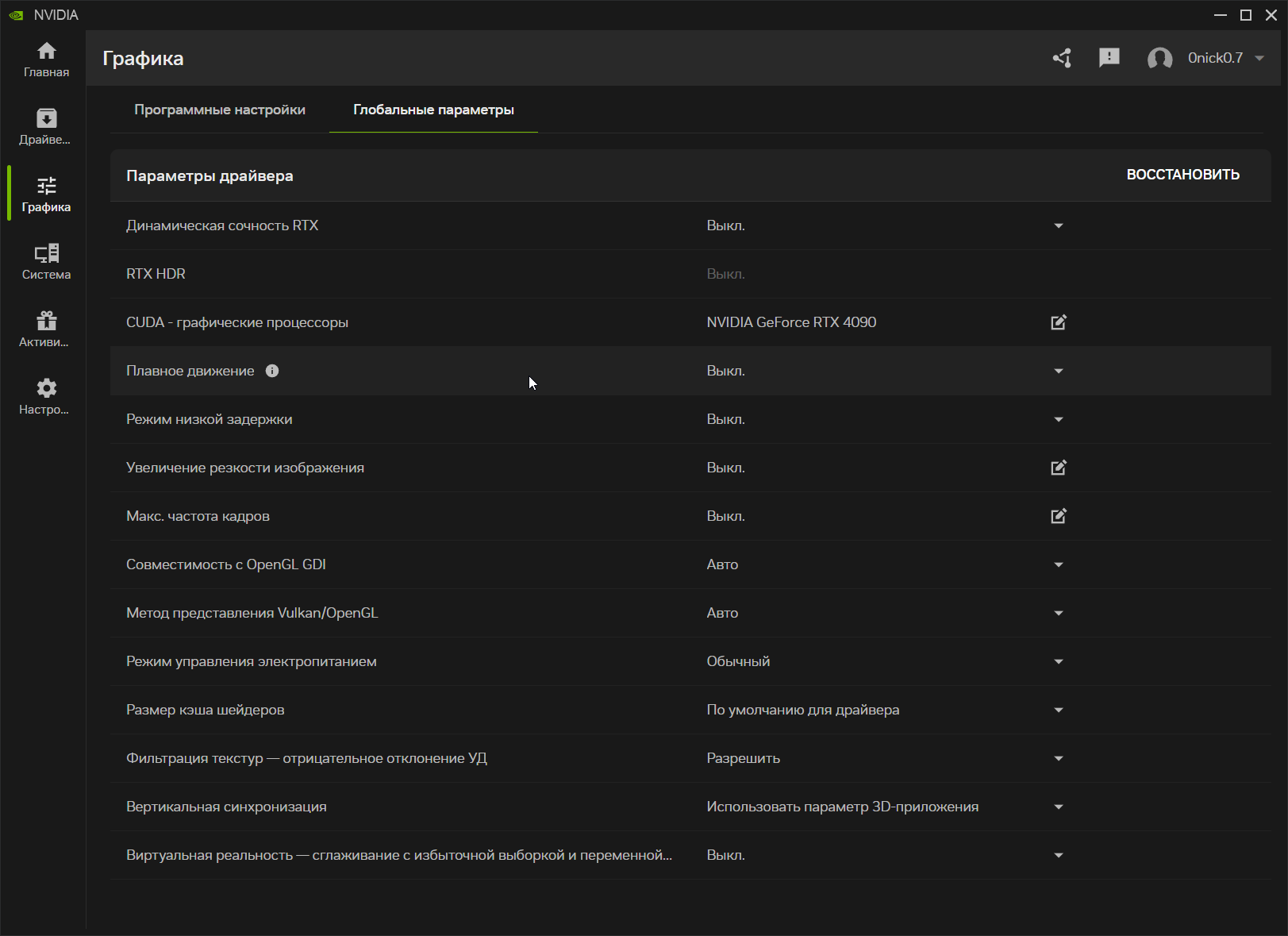Click the info icon beside Плавное движение
This screenshot has height=936, width=1288.
coord(272,371)
